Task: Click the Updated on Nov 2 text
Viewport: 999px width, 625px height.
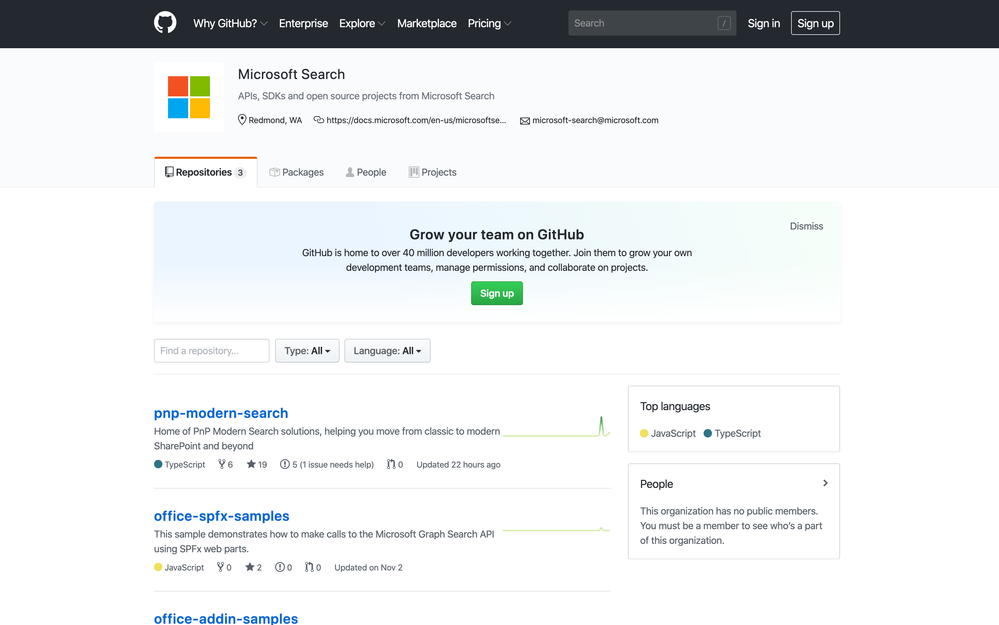Action: point(368,567)
